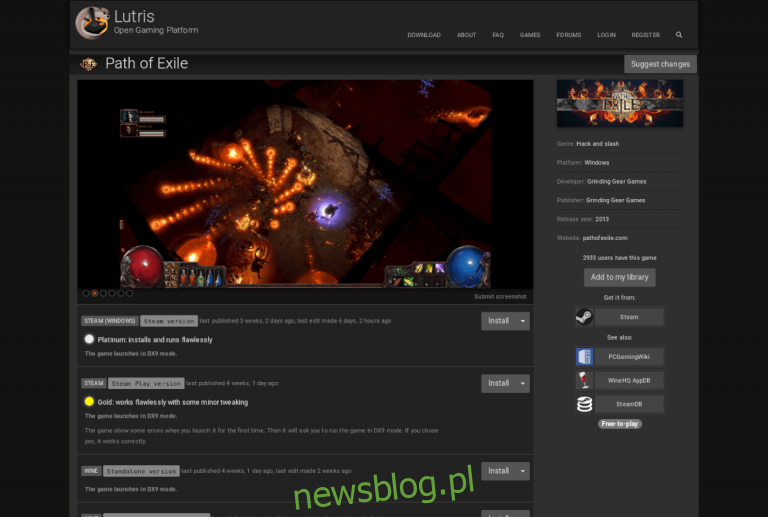Click the STEAM (WINDOWS) runner badge
This screenshot has height=517, width=768.
click(110, 321)
